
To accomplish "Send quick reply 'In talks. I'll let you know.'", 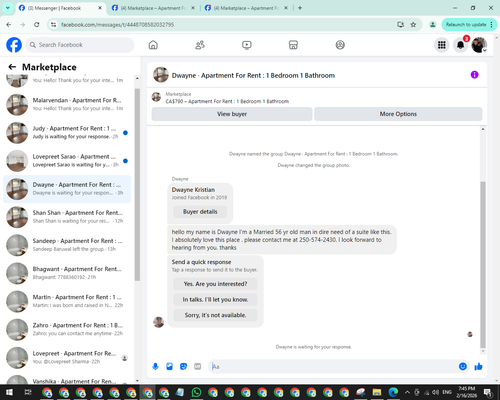I will [215, 300].
